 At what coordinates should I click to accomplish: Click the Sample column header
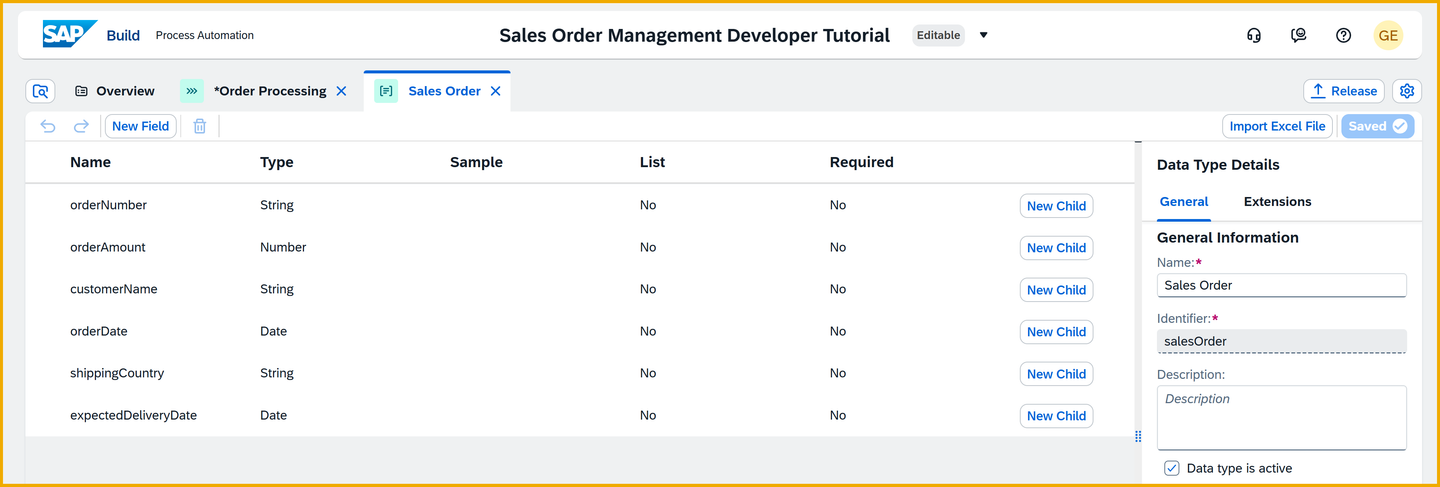click(476, 162)
